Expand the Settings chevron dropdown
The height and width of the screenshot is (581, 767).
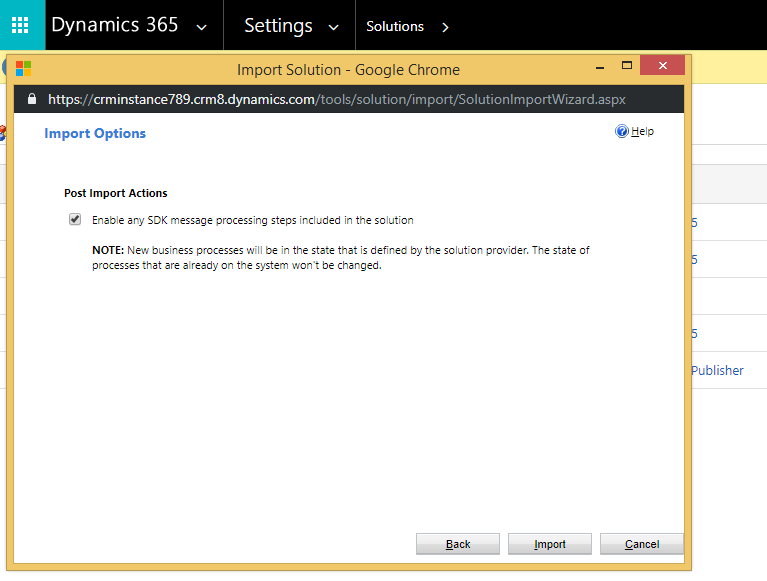click(x=334, y=27)
